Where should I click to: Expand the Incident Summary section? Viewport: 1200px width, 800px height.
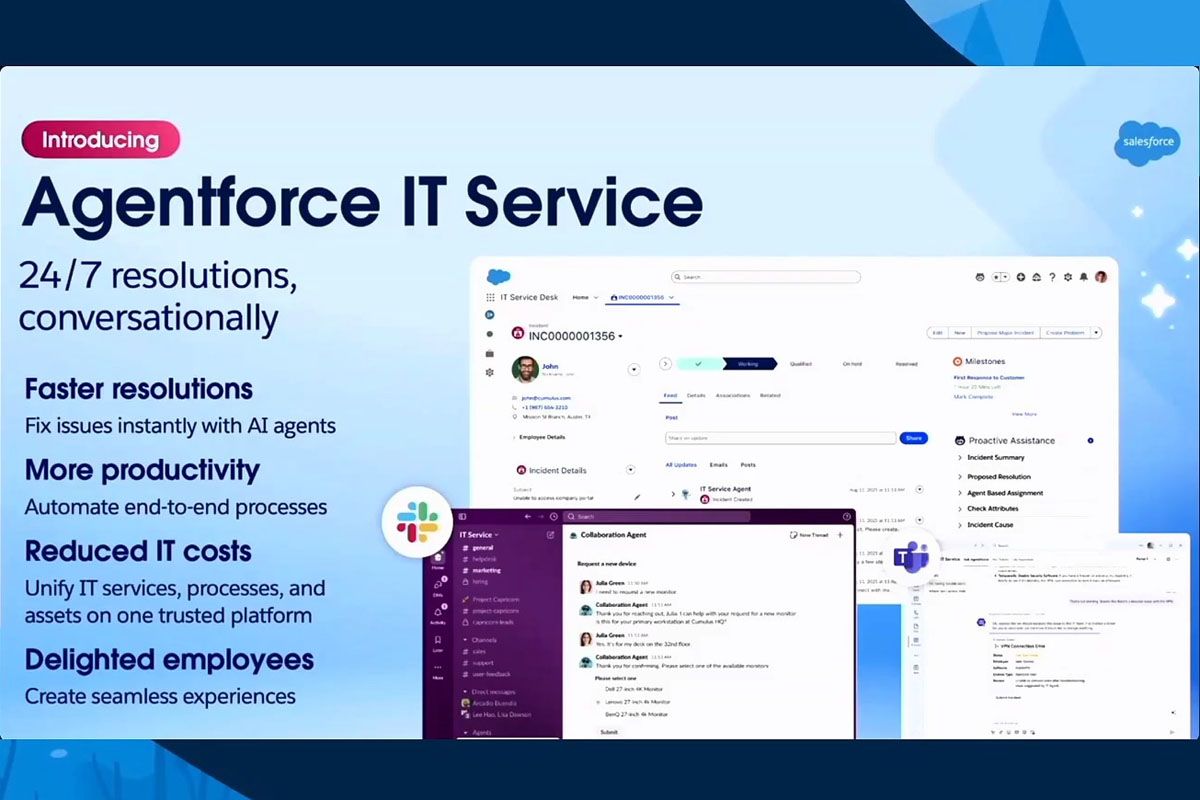pyautogui.click(x=995, y=457)
